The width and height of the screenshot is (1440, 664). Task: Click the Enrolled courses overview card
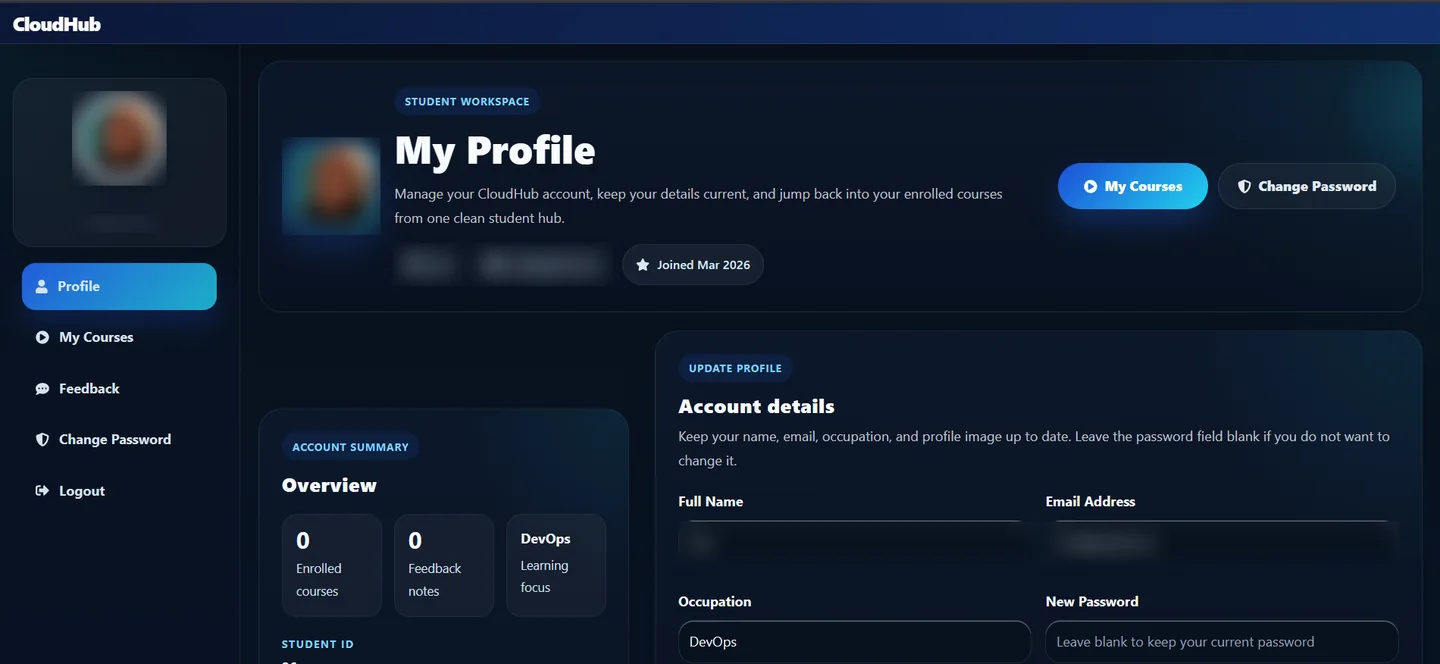pyautogui.click(x=332, y=565)
